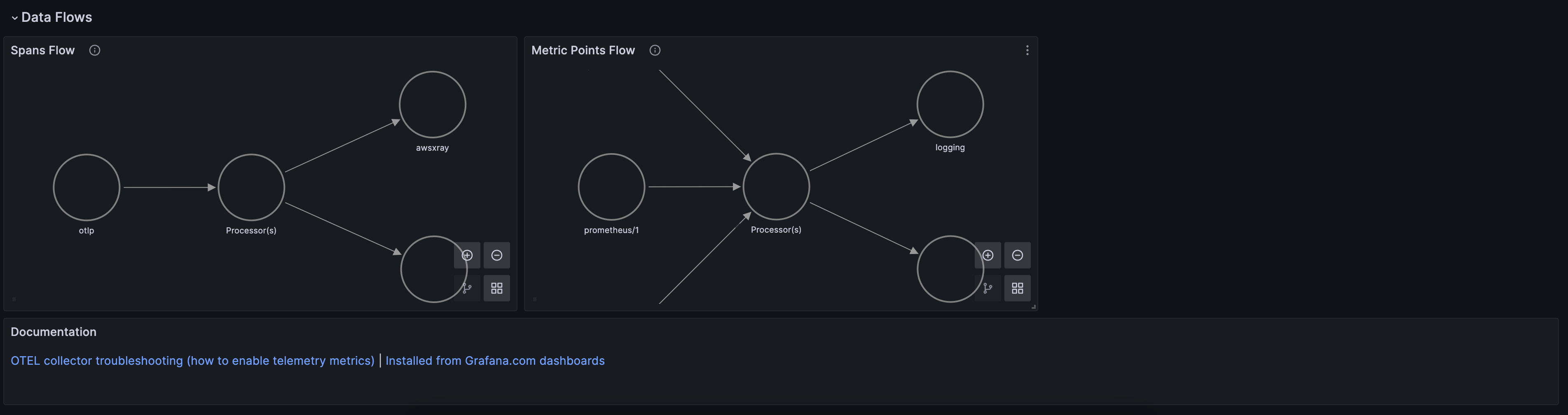
Task: Open Metric Points Flow info icon
Action: pos(655,51)
